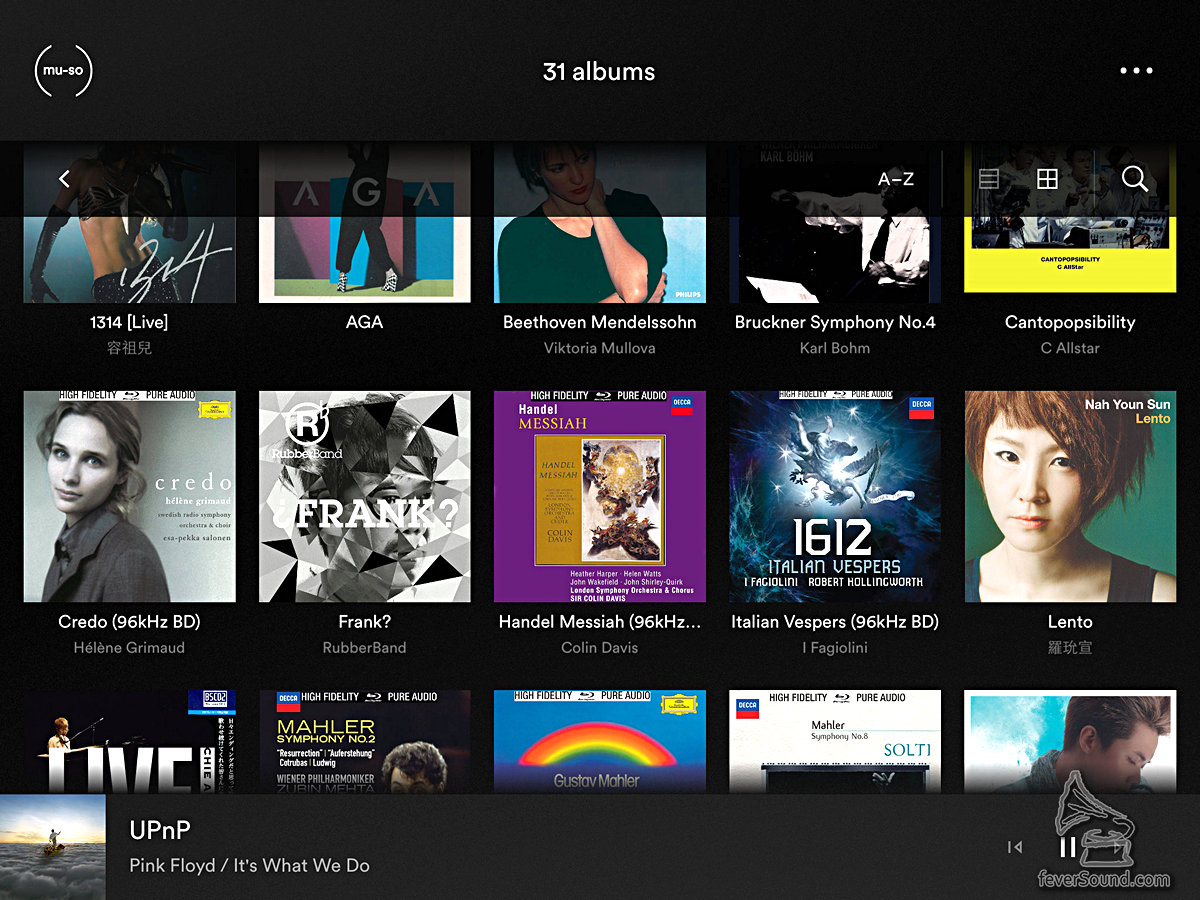The height and width of the screenshot is (900, 1200).
Task: Click artist name "Karl Bohm"
Action: (x=835, y=348)
